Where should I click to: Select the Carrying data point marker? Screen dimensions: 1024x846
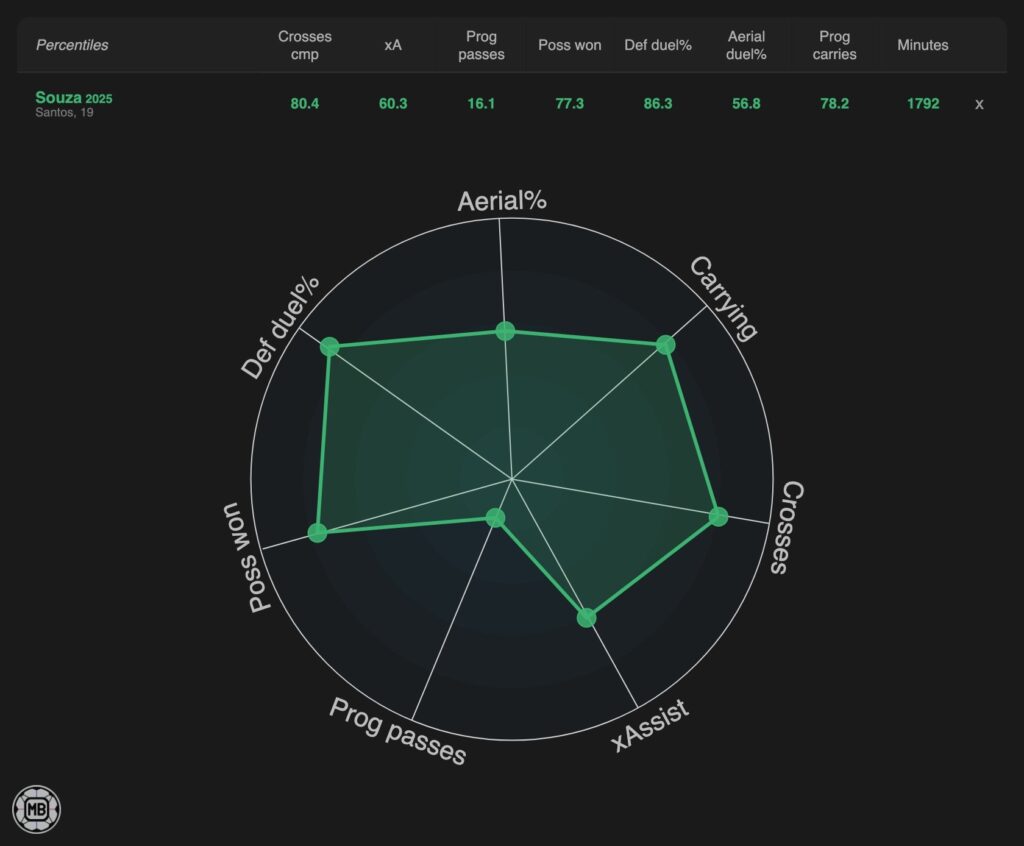point(665,345)
